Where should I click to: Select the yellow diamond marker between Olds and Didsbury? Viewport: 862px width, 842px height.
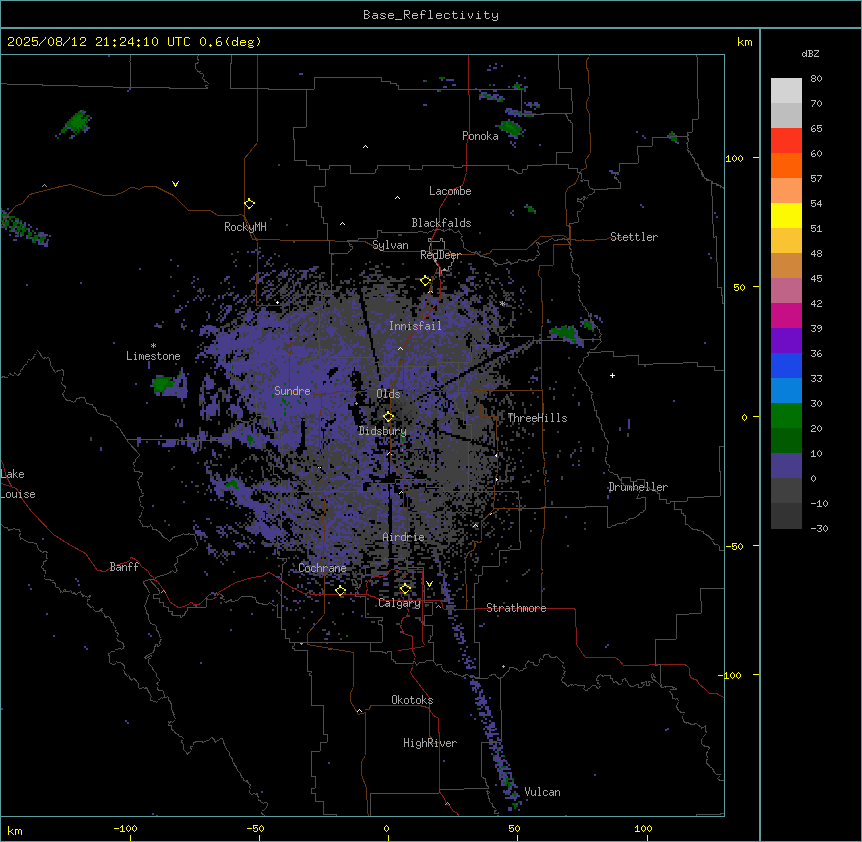pos(388,417)
